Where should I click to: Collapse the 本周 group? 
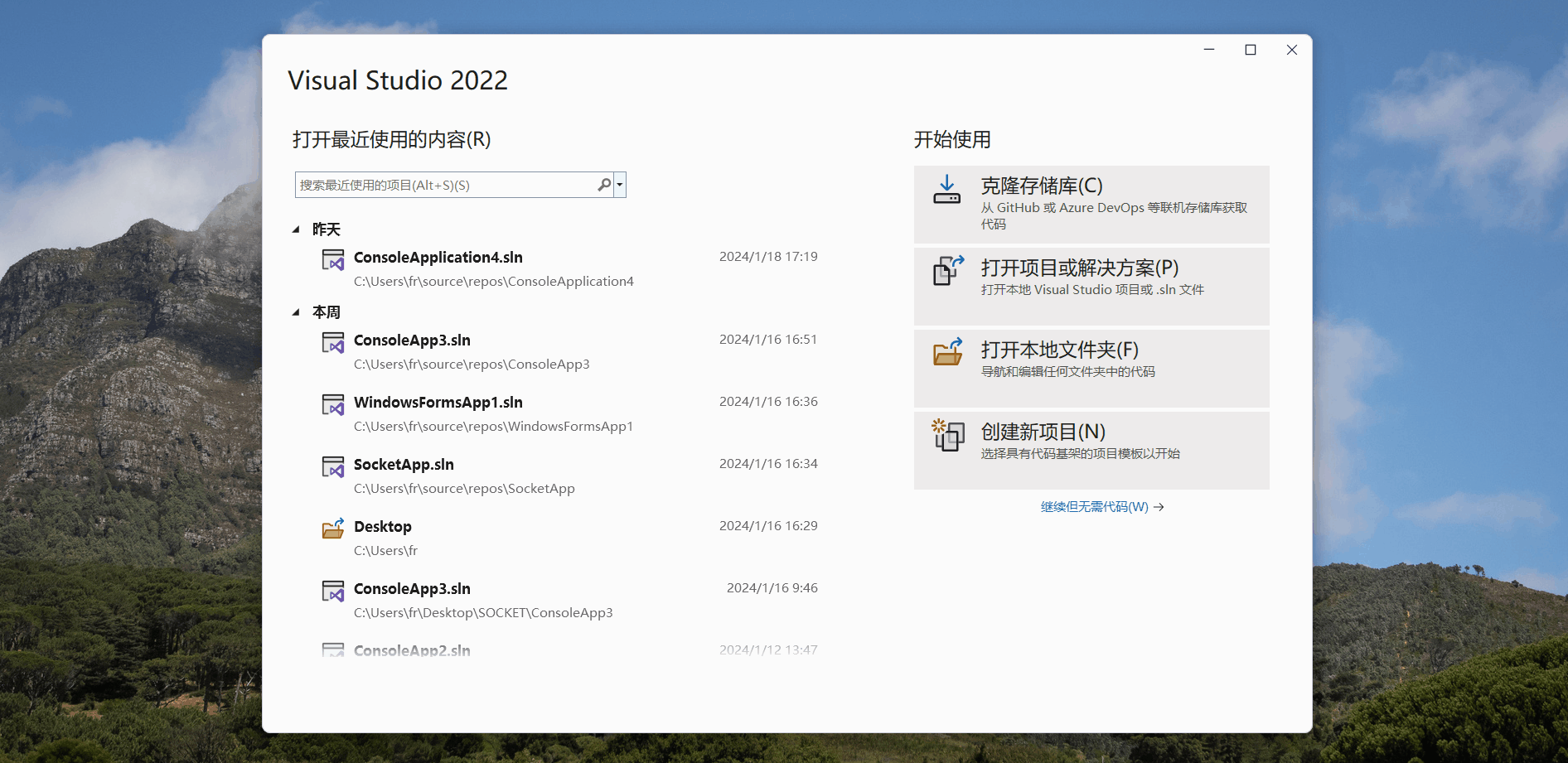296,312
